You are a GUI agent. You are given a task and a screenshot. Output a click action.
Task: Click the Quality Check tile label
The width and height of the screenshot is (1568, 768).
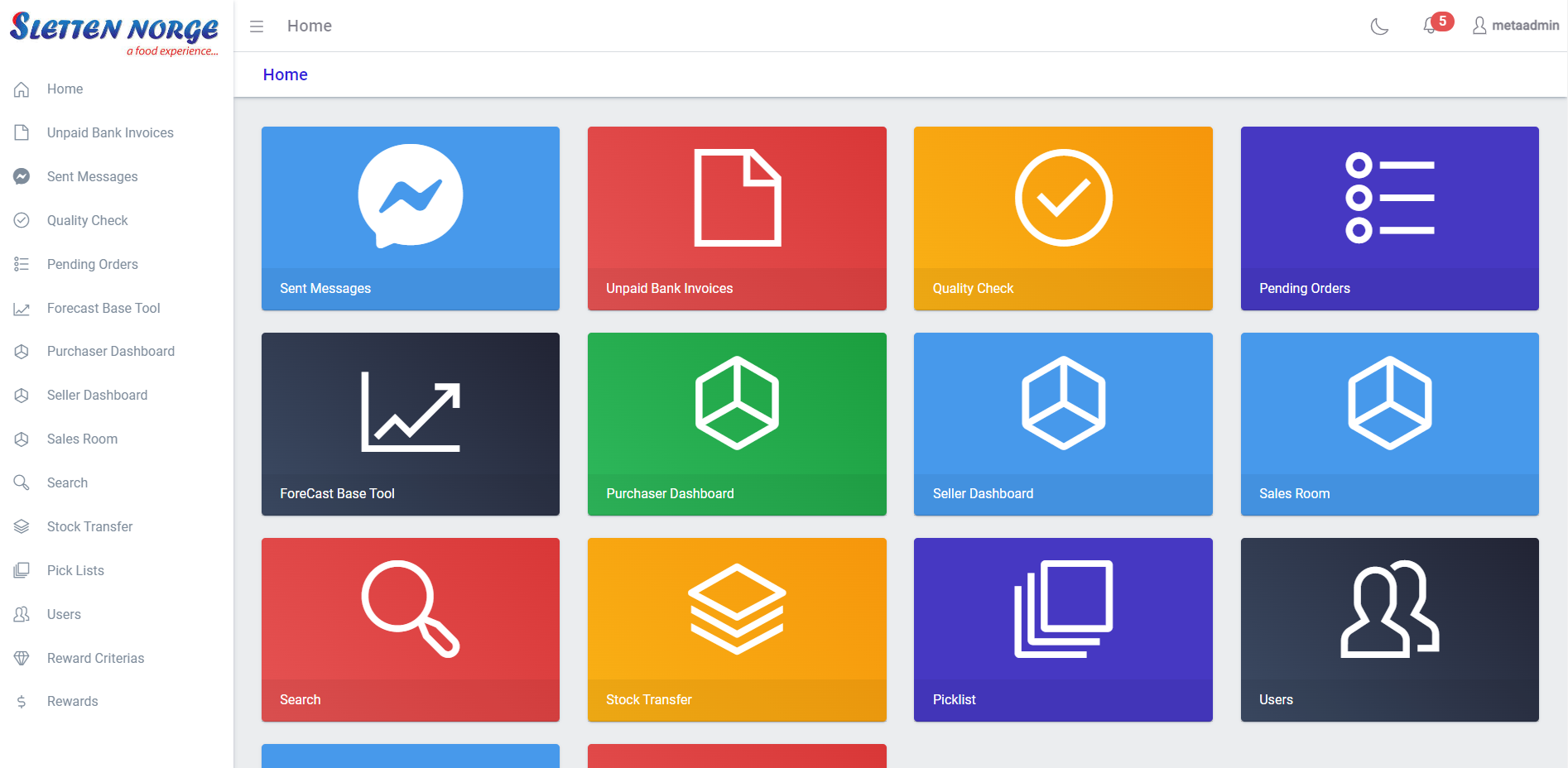973,288
